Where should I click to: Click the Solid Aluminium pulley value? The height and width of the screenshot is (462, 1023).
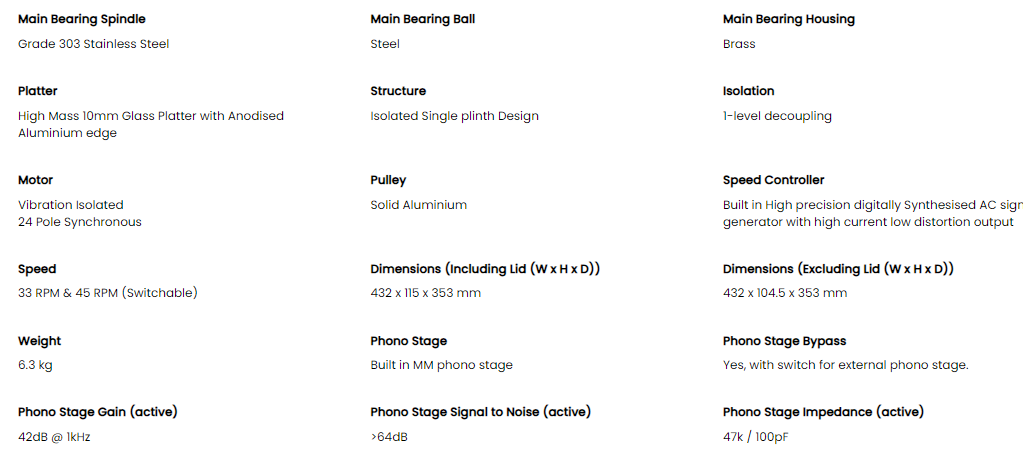(x=419, y=205)
